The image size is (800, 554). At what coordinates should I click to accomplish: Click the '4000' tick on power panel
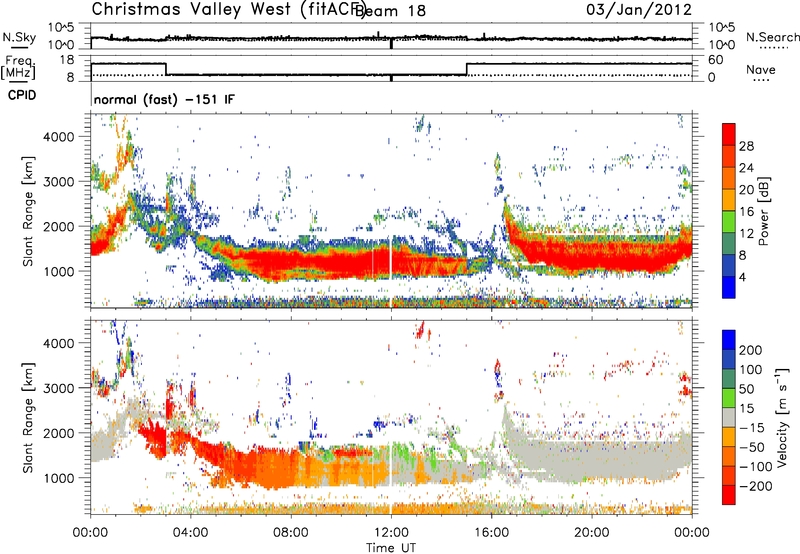click(x=58, y=137)
